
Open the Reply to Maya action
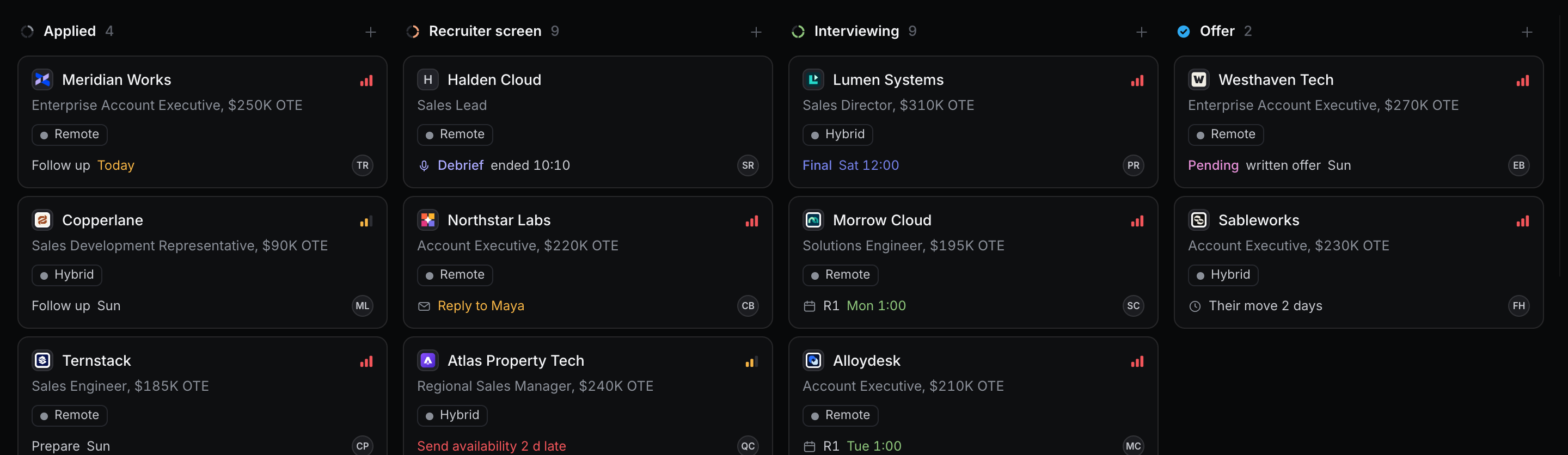pyautogui.click(x=481, y=306)
